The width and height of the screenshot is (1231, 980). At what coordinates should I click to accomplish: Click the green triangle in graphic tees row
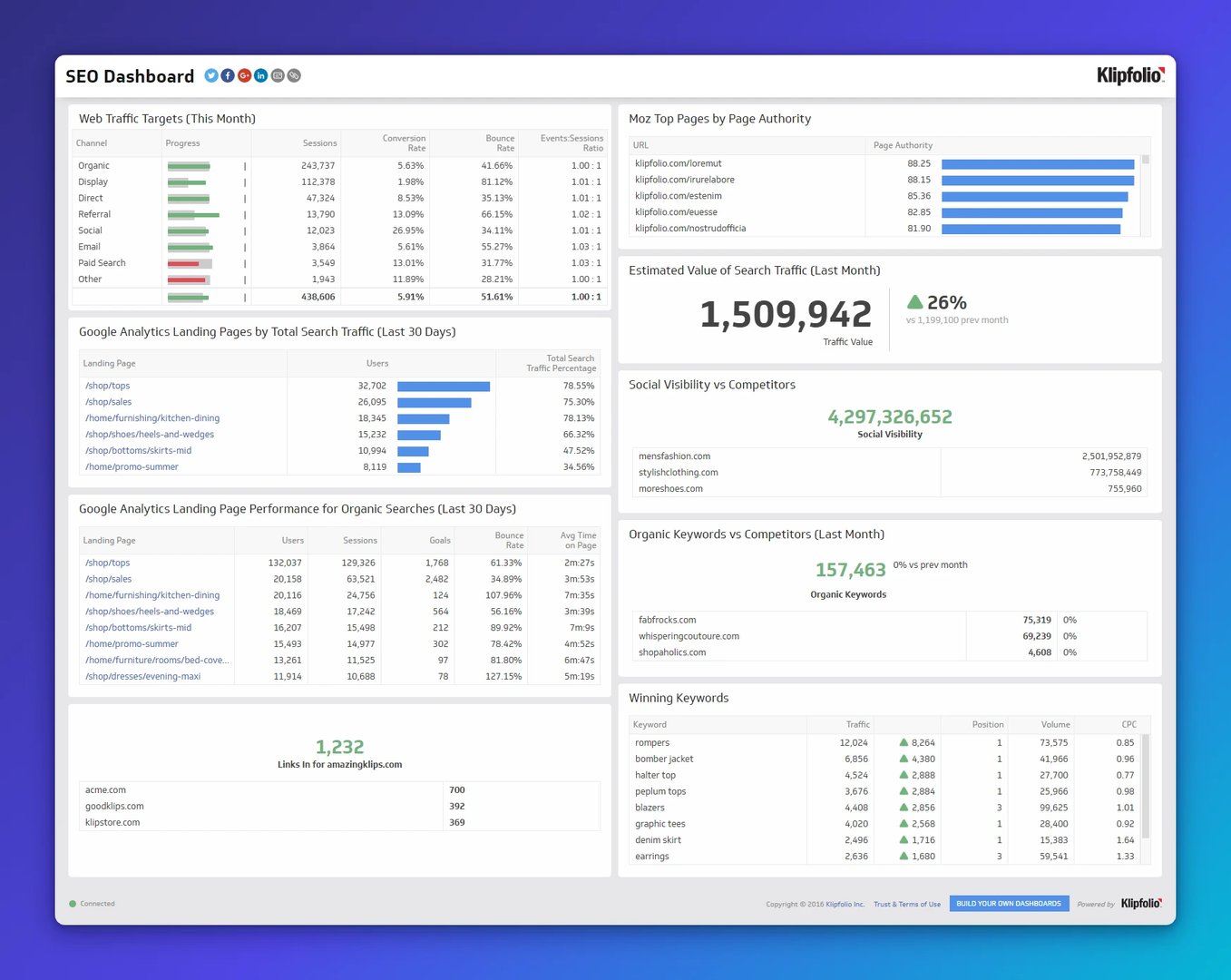pos(904,824)
